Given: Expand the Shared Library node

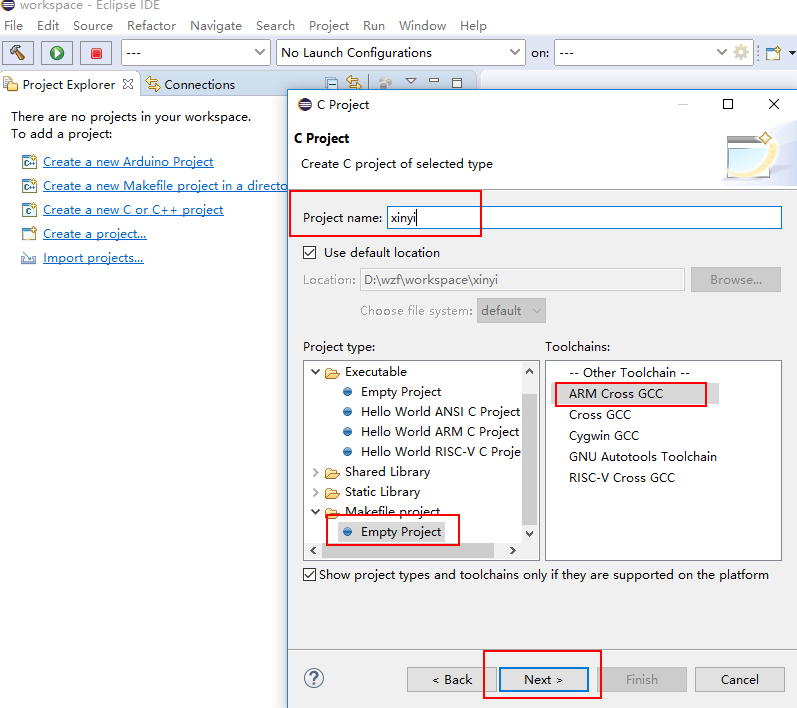Looking at the screenshot, I should click(x=316, y=472).
